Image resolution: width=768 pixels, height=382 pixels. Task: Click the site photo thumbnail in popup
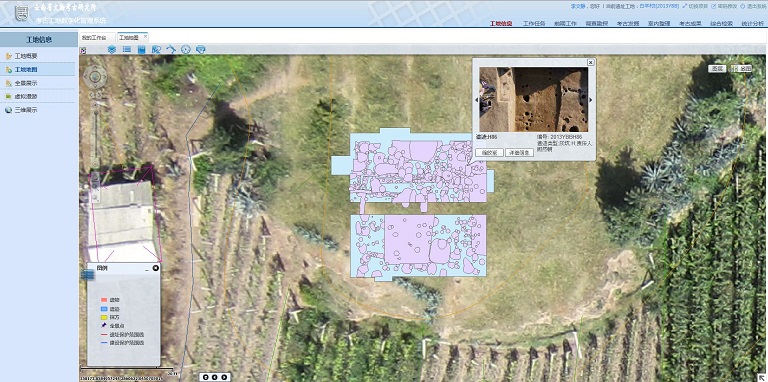click(533, 100)
